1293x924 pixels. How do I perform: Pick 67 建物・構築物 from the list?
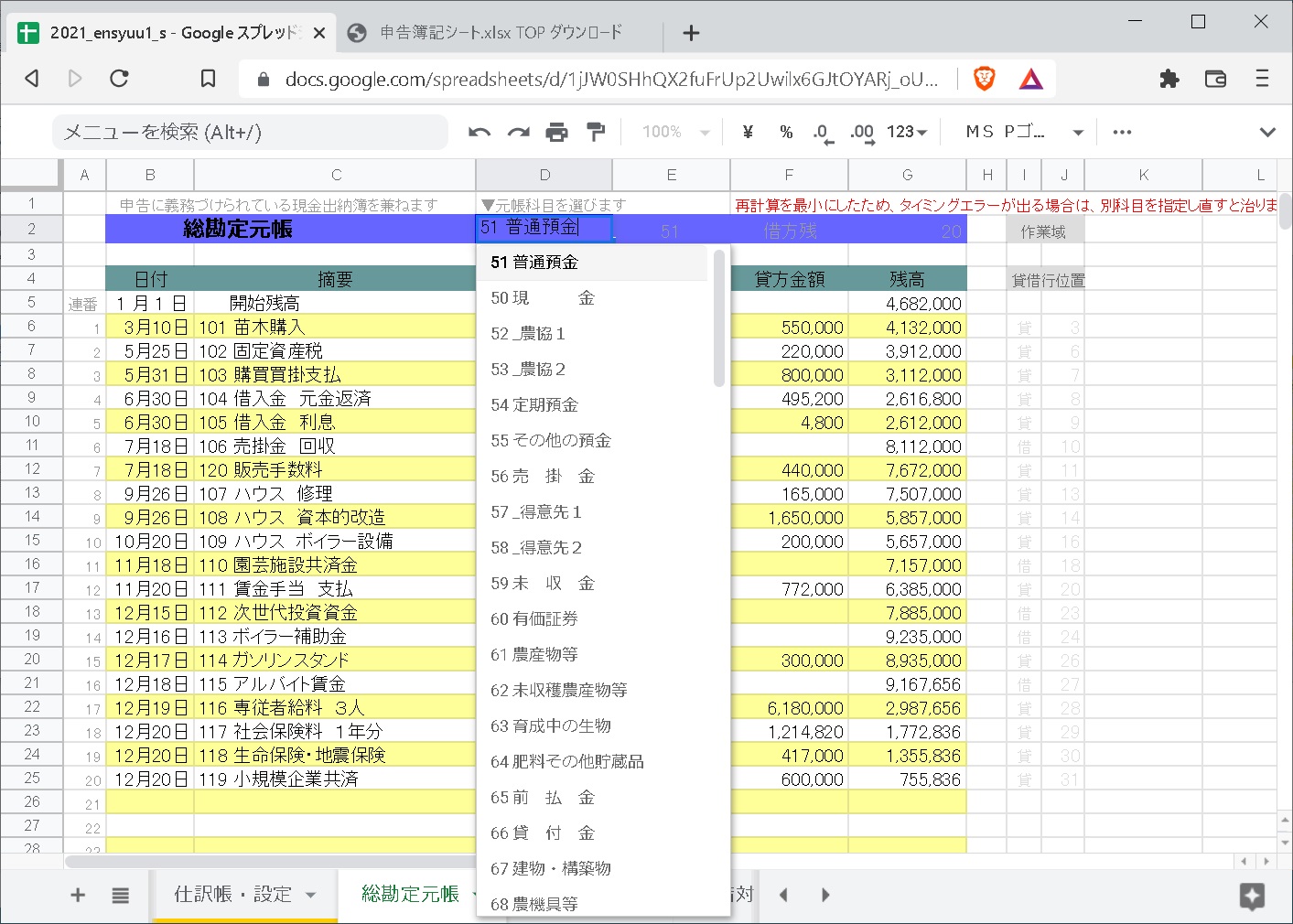(592, 869)
